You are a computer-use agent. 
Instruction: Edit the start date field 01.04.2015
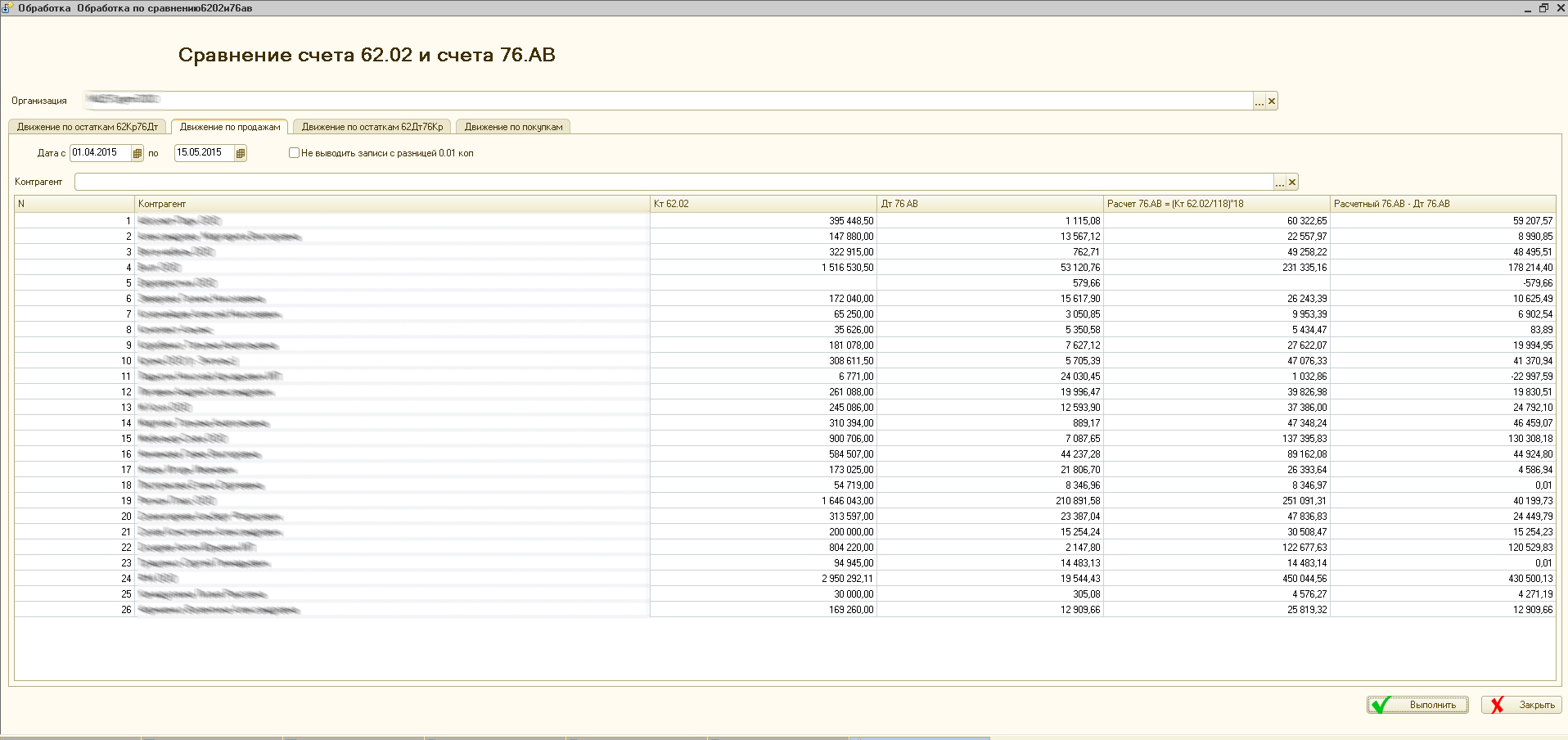click(x=101, y=153)
